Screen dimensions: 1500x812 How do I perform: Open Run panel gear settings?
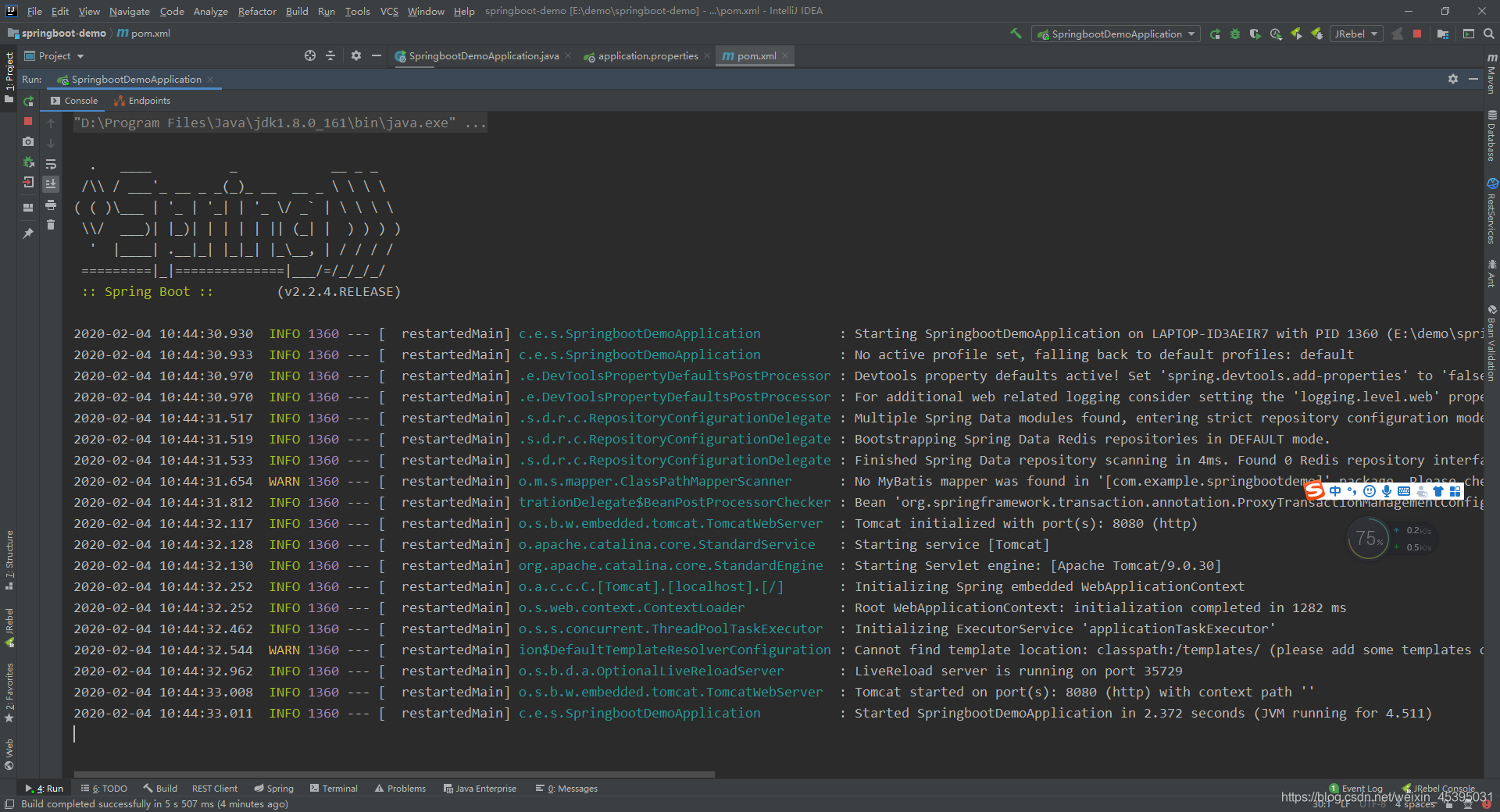[x=1453, y=79]
